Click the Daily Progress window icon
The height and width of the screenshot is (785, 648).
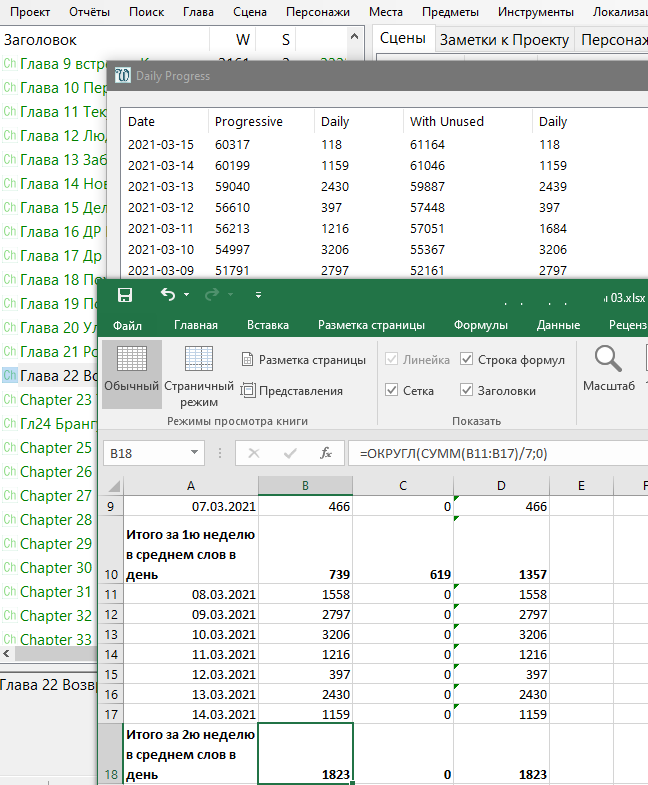[x=123, y=76]
